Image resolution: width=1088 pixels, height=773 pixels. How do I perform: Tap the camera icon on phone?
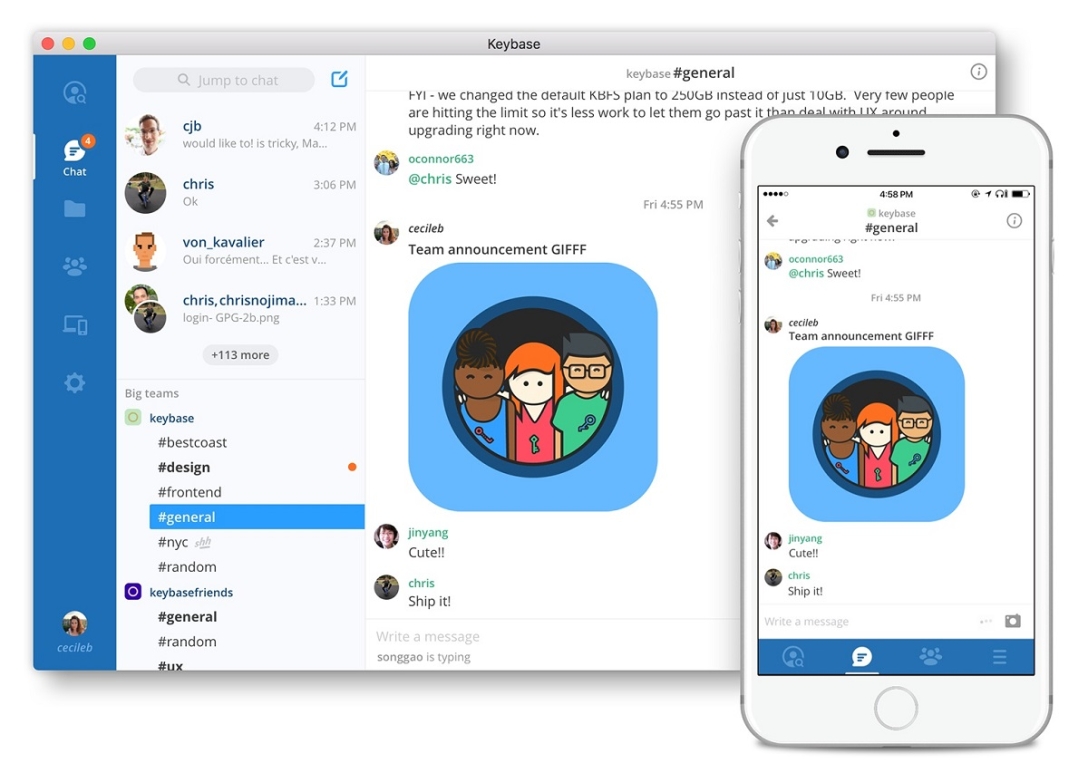click(x=1013, y=621)
